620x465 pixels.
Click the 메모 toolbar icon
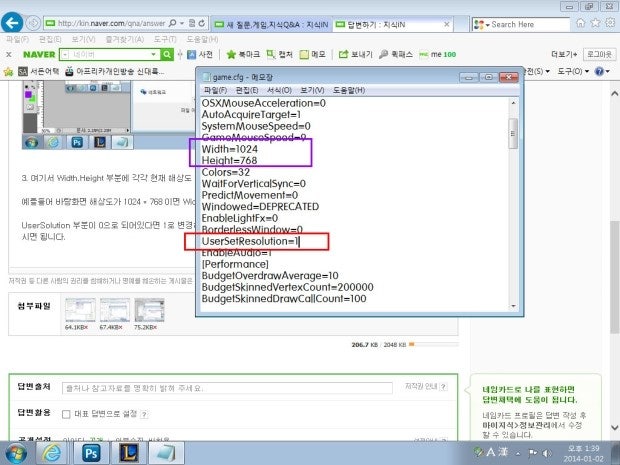point(313,54)
